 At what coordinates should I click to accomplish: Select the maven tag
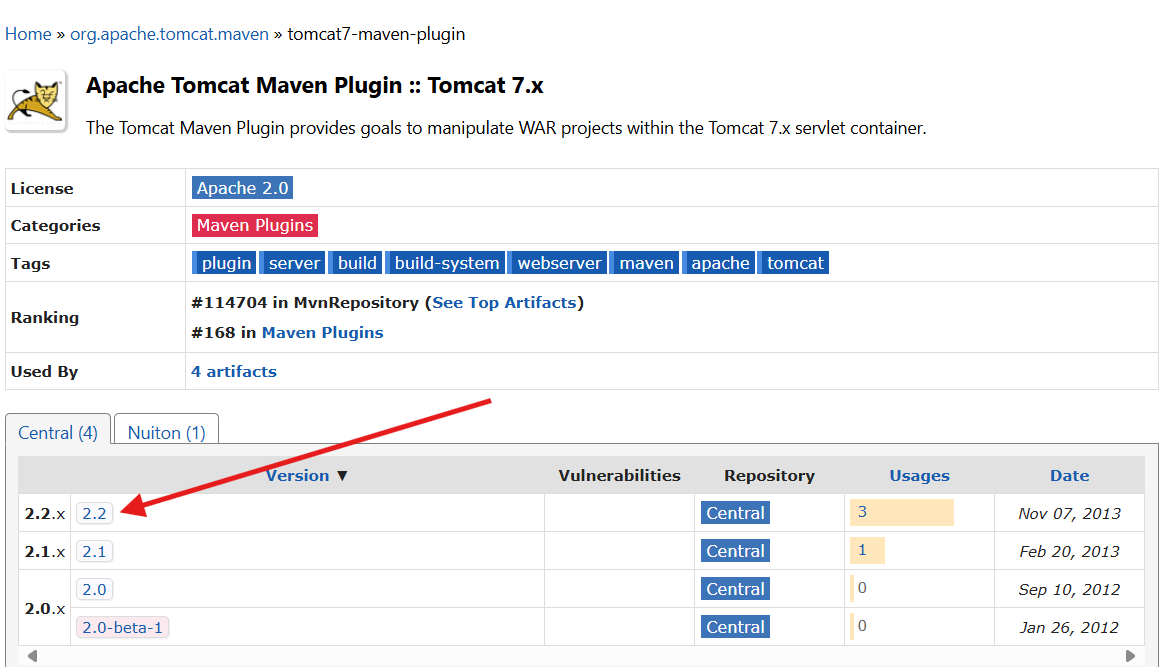(645, 263)
